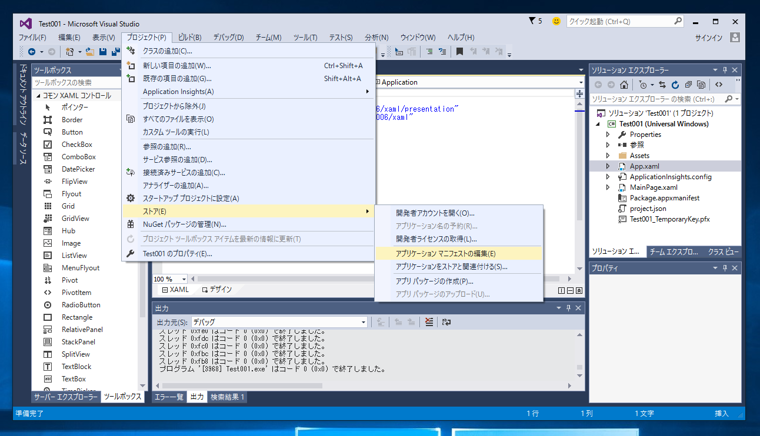Open the ファイル(F) menu

click(x=32, y=37)
